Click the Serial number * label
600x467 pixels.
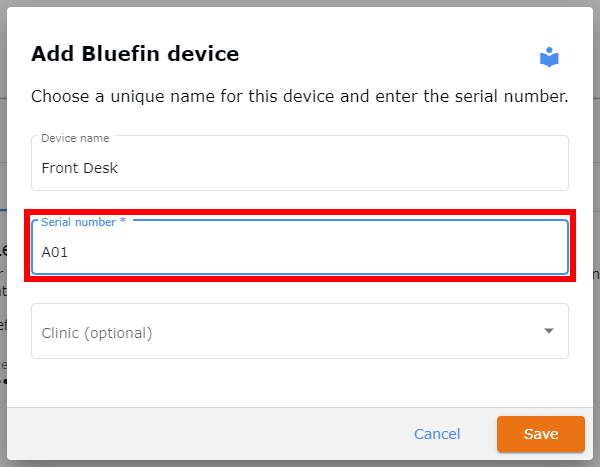pyautogui.click(x=83, y=222)
